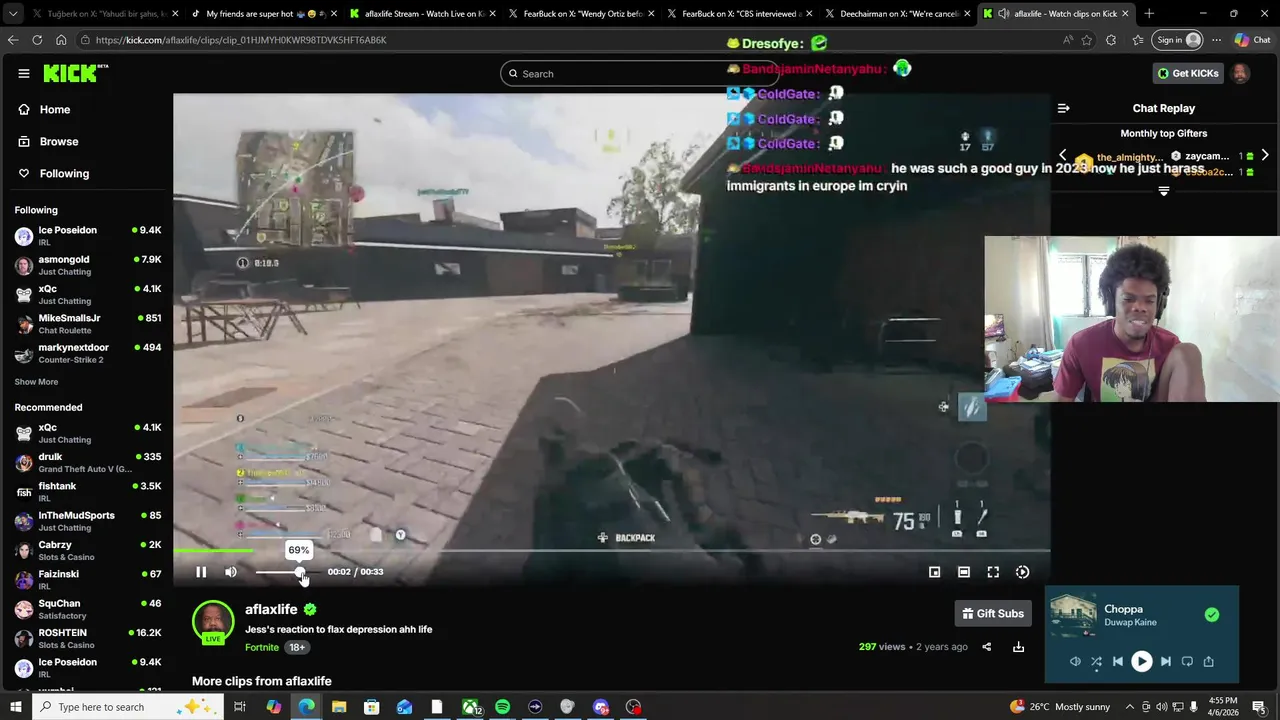This screenshot has width=1280, height=720.
Task: Skip to next track in music widget
Action: [1165, 661]
